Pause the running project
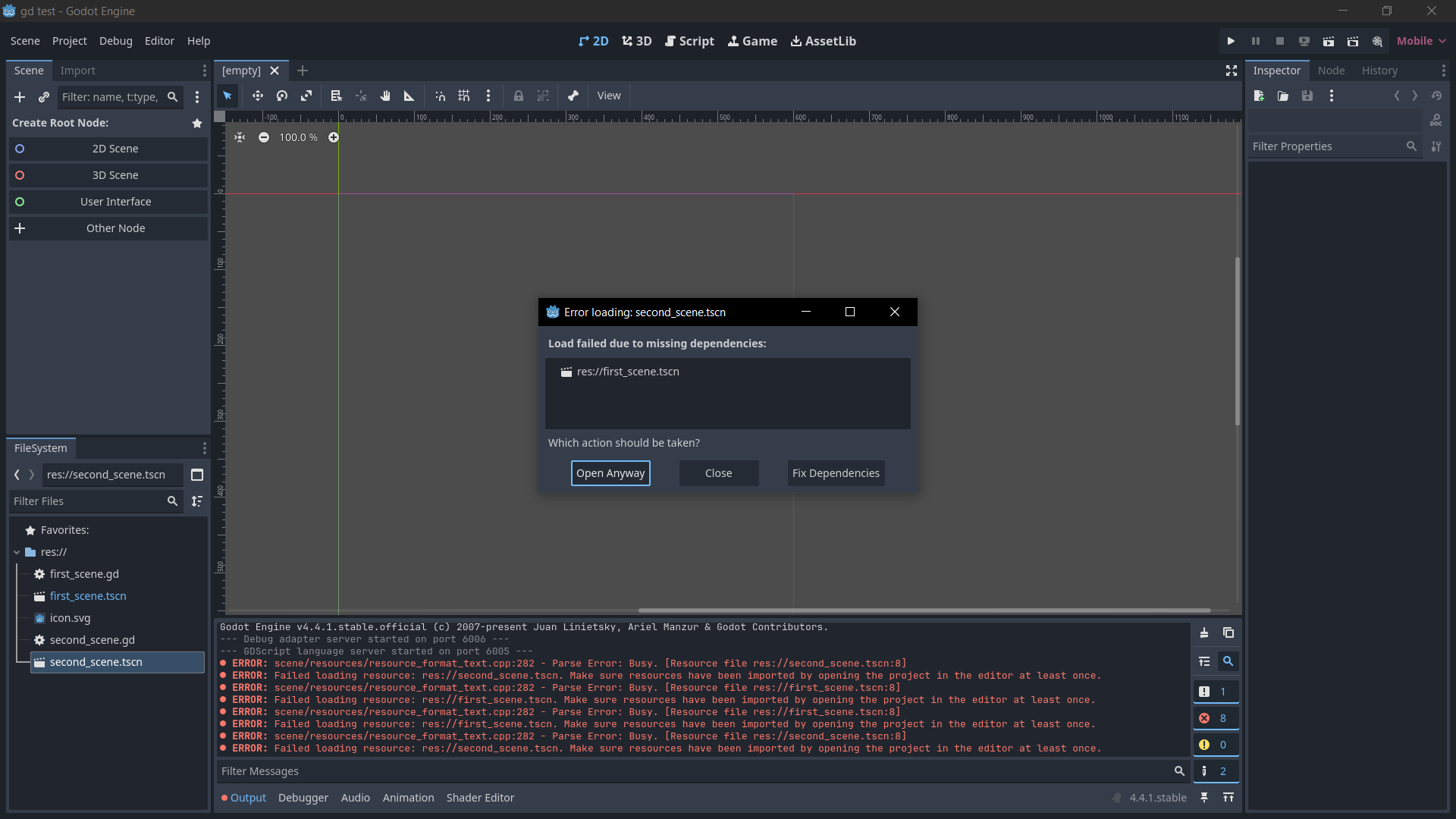Viewport: 1456px width, 819px height. [x=1256, y=41]
